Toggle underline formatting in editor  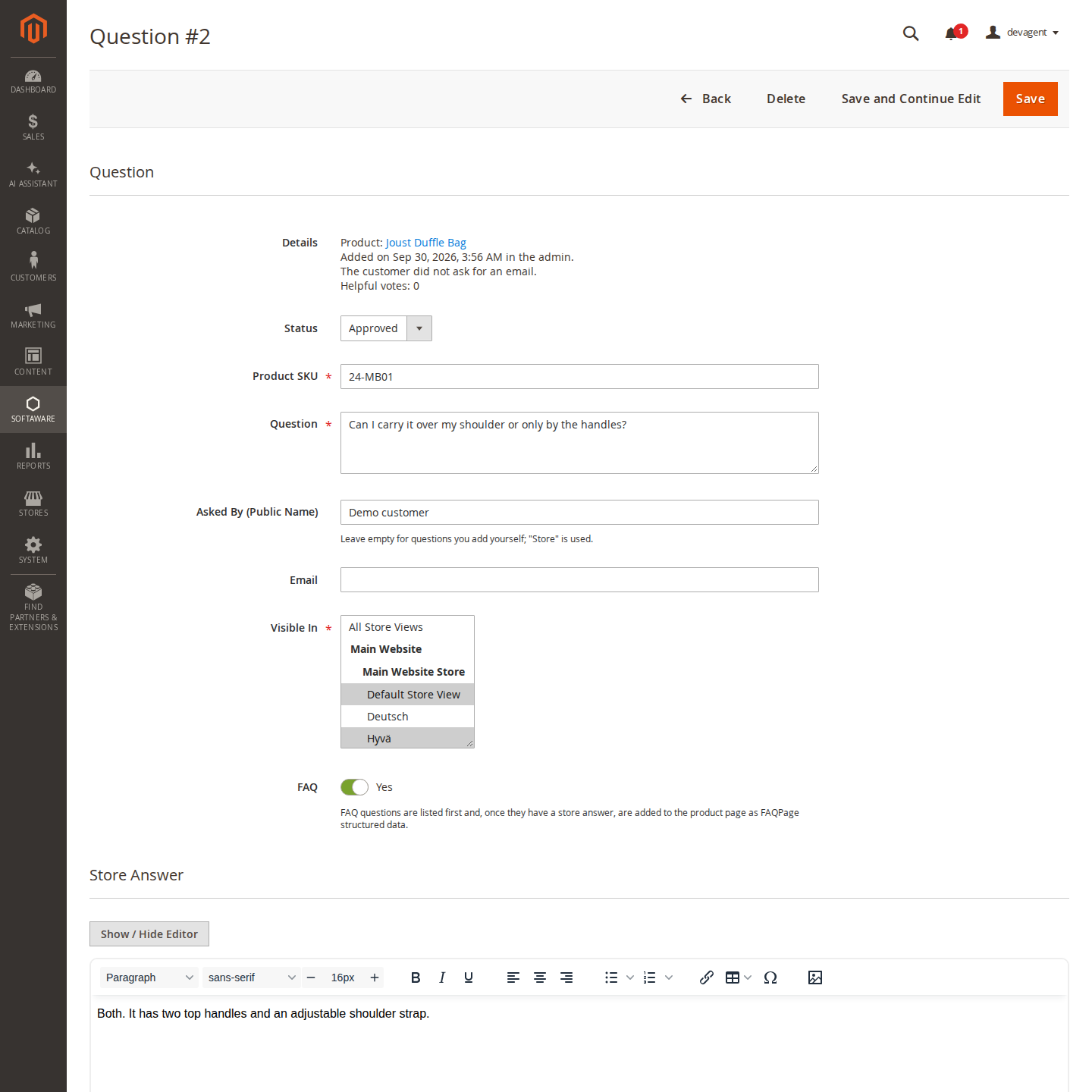point(469,977)
